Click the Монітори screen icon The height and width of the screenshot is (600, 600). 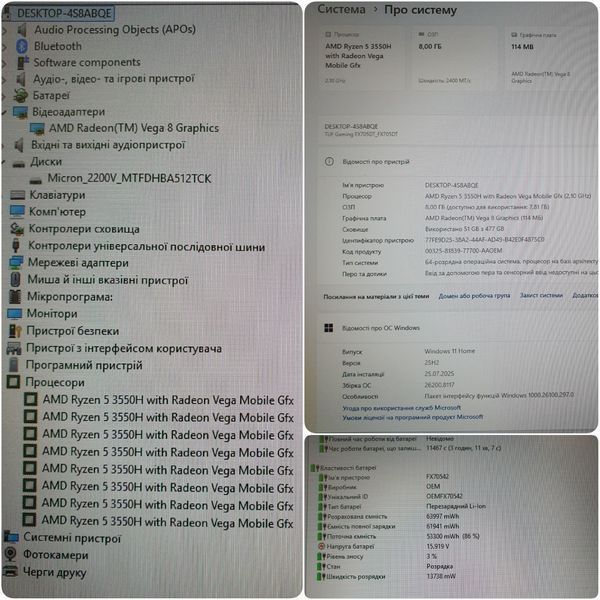(x=15, y=314)
